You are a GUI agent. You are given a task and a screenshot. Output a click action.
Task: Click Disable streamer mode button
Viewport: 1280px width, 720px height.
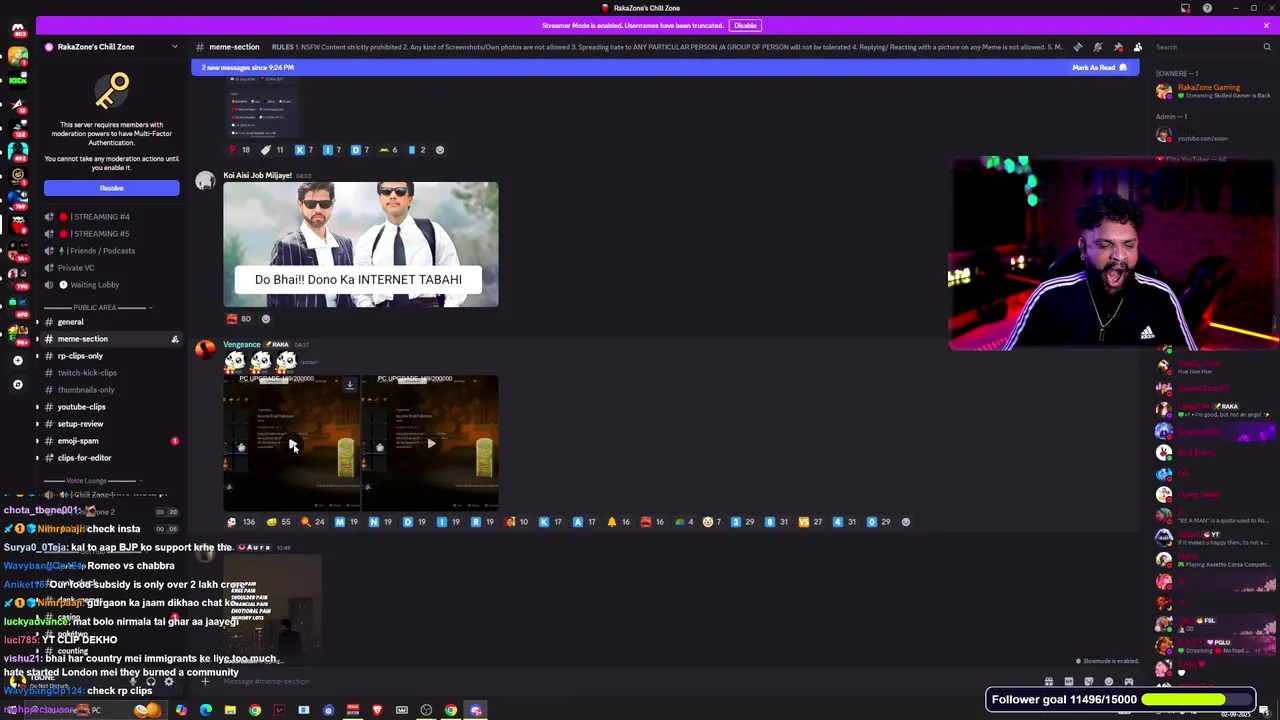[745, 25]
